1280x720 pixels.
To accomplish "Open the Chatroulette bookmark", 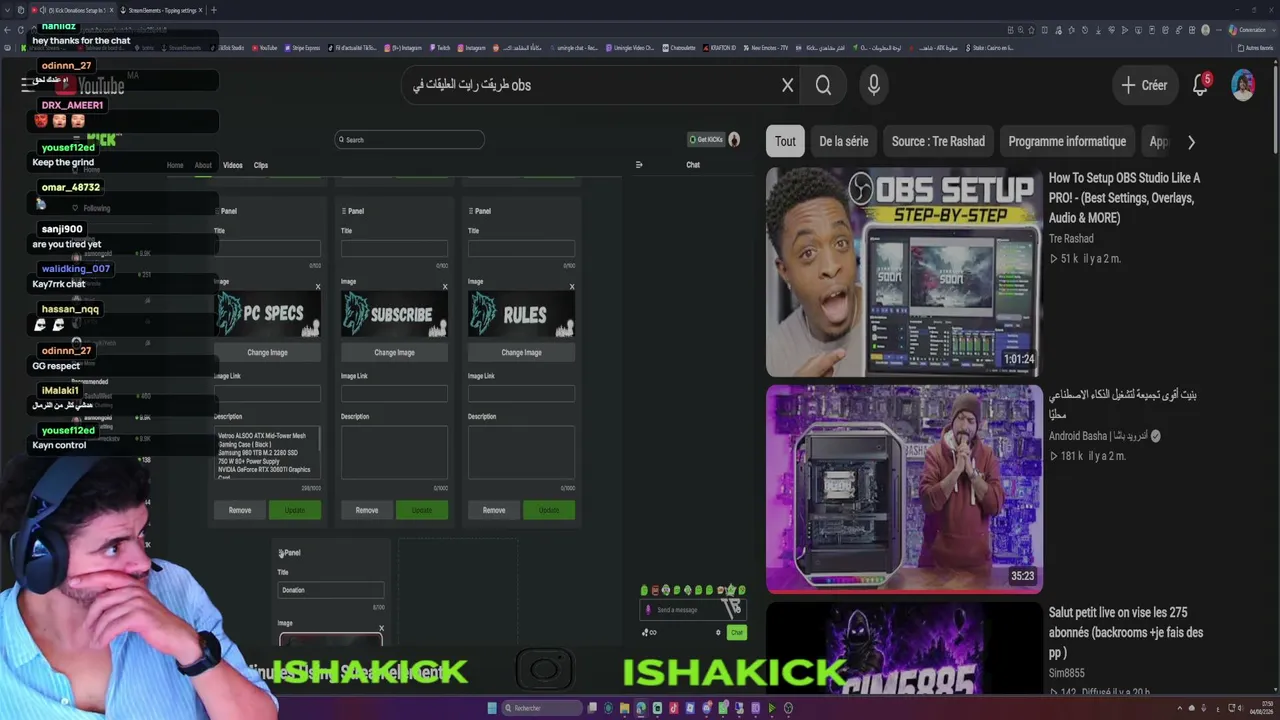I will pos(679,47).
